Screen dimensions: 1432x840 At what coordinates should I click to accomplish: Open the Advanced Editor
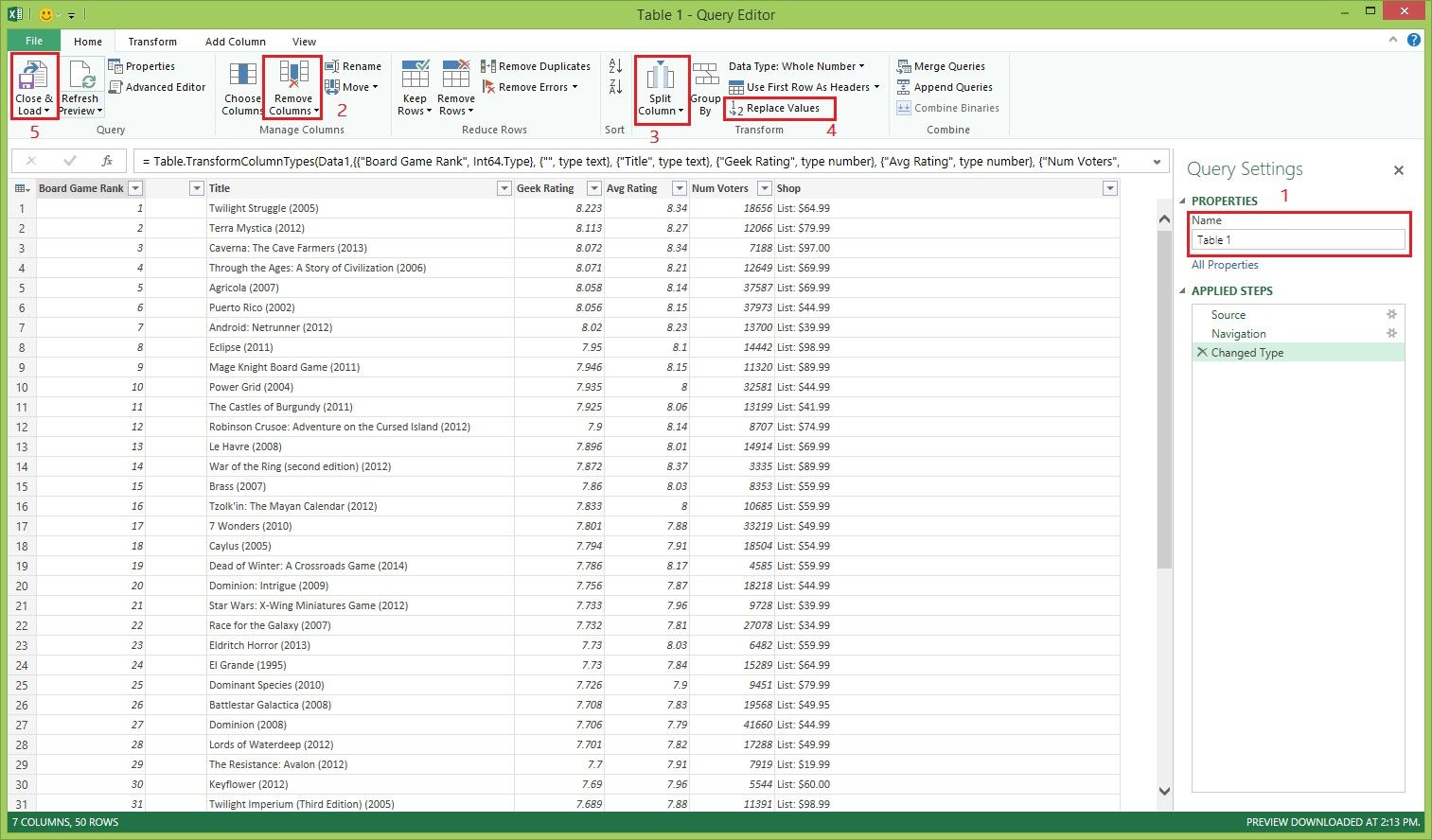pos(157,87)
